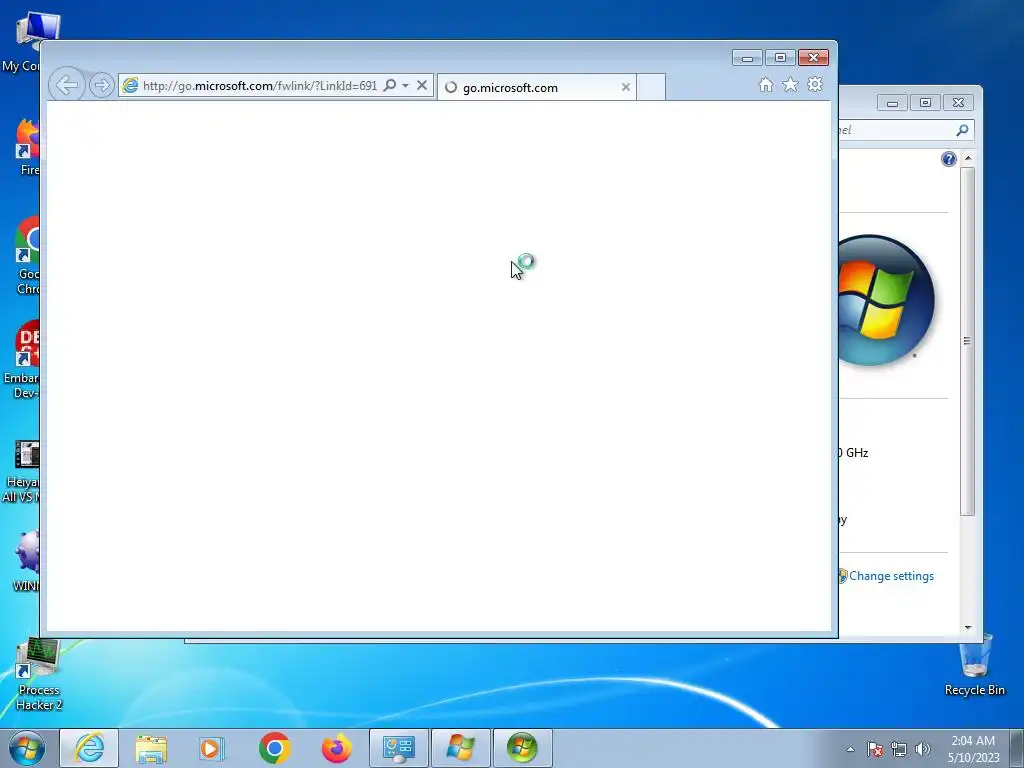Open Firefox from the taskbar
The height and width of the screenshot is (768, 1024).
coord(336,748)
